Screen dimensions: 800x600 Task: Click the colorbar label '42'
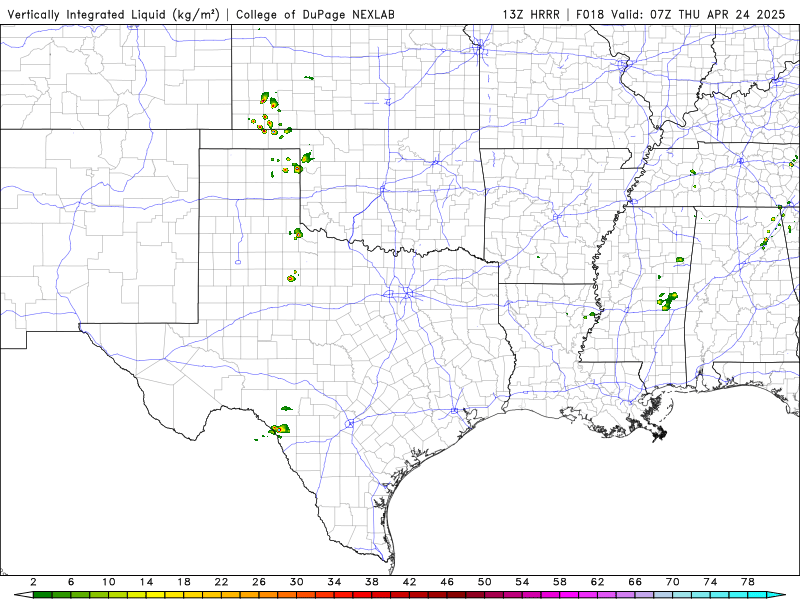(x=410, y=582)
